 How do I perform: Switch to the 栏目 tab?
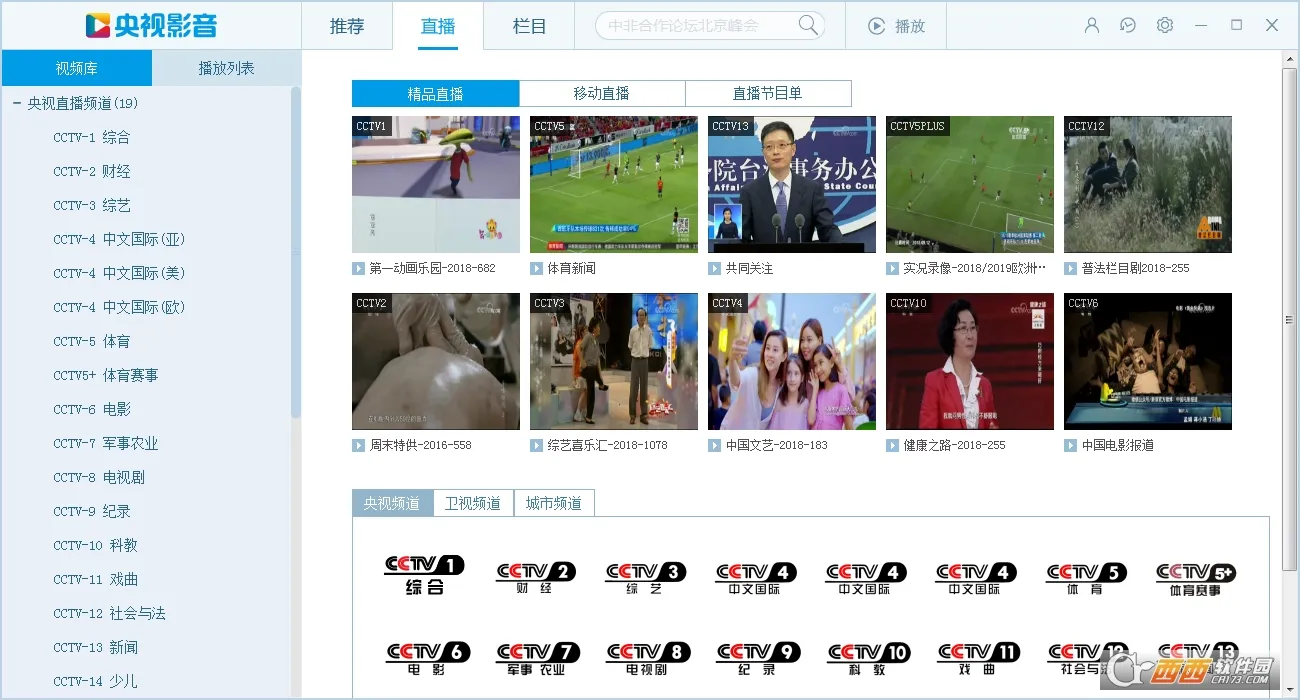click(529, 26)
